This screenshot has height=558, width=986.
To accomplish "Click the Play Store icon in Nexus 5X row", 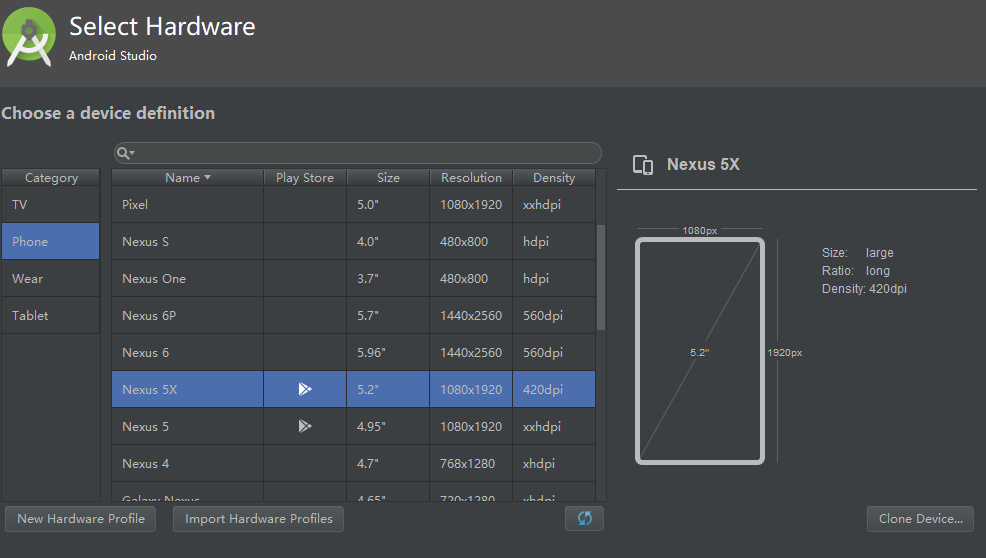I will point(305,389).
